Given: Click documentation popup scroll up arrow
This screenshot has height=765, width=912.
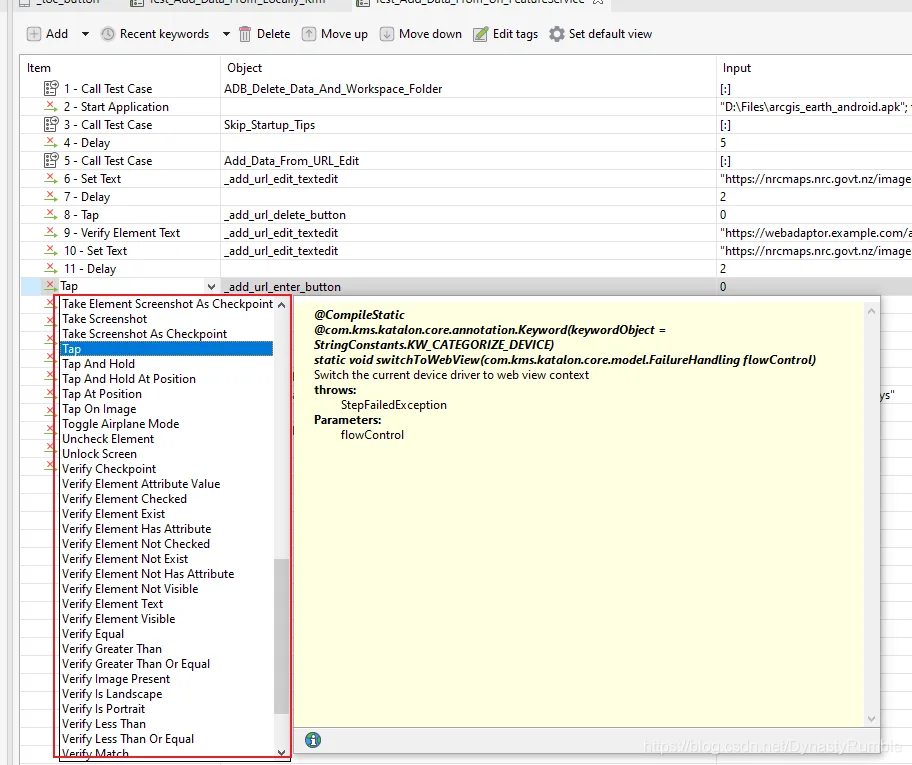Looking at the screenshot, I should [x=871, y=311].
